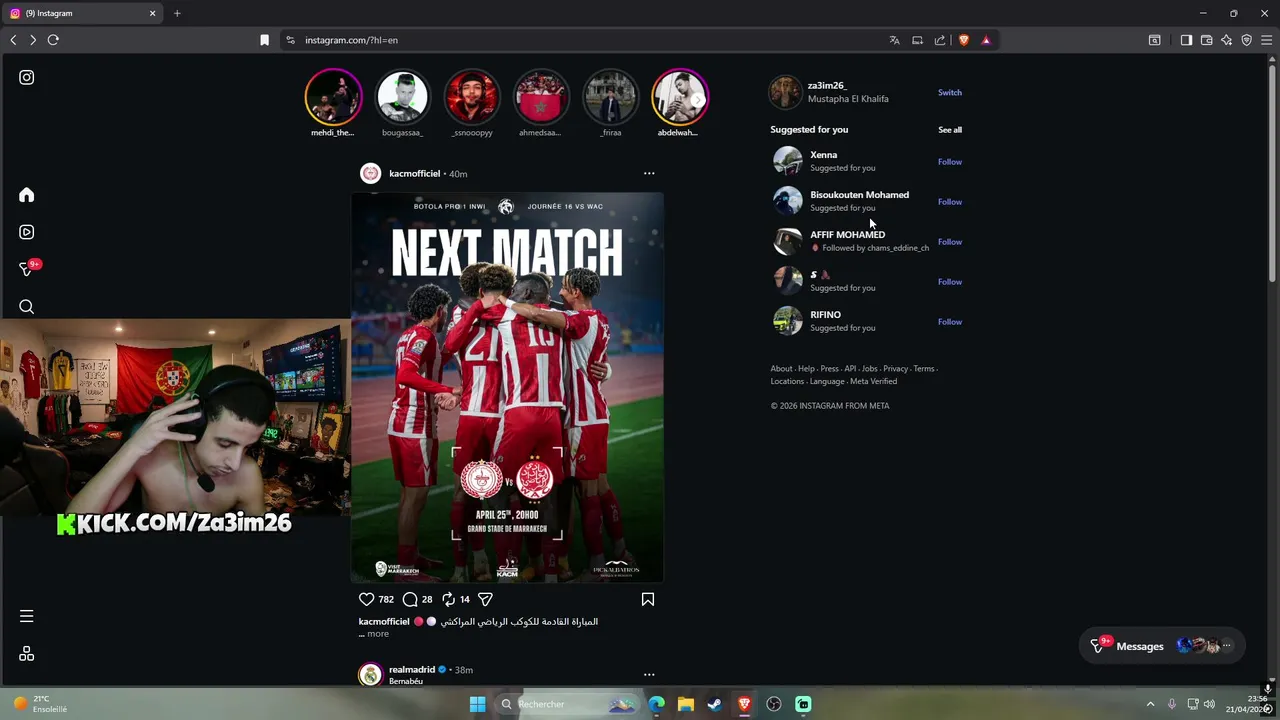Go back in browser history
Image resolution: width=1280 pixels, height=720 pixels.
[13, 40]
